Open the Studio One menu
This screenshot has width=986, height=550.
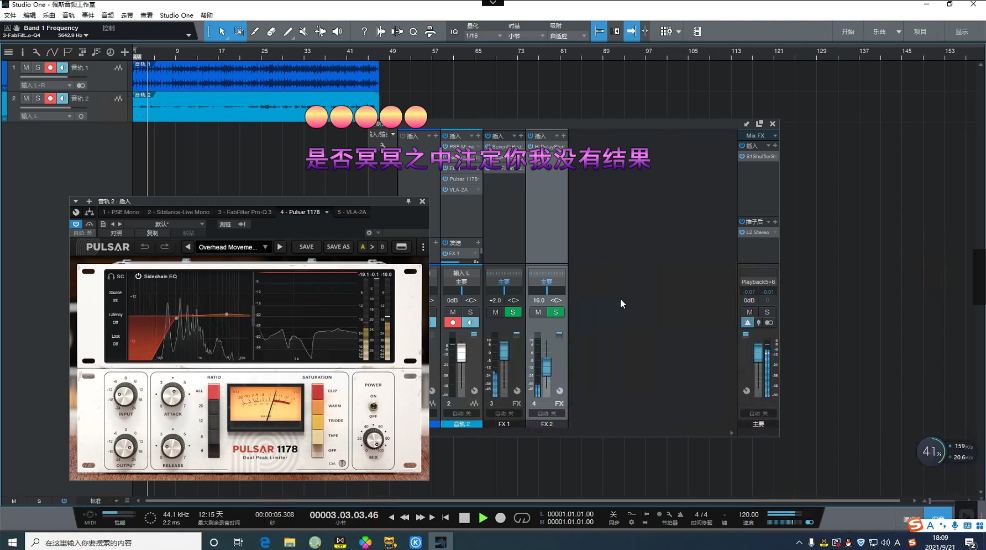177,16
